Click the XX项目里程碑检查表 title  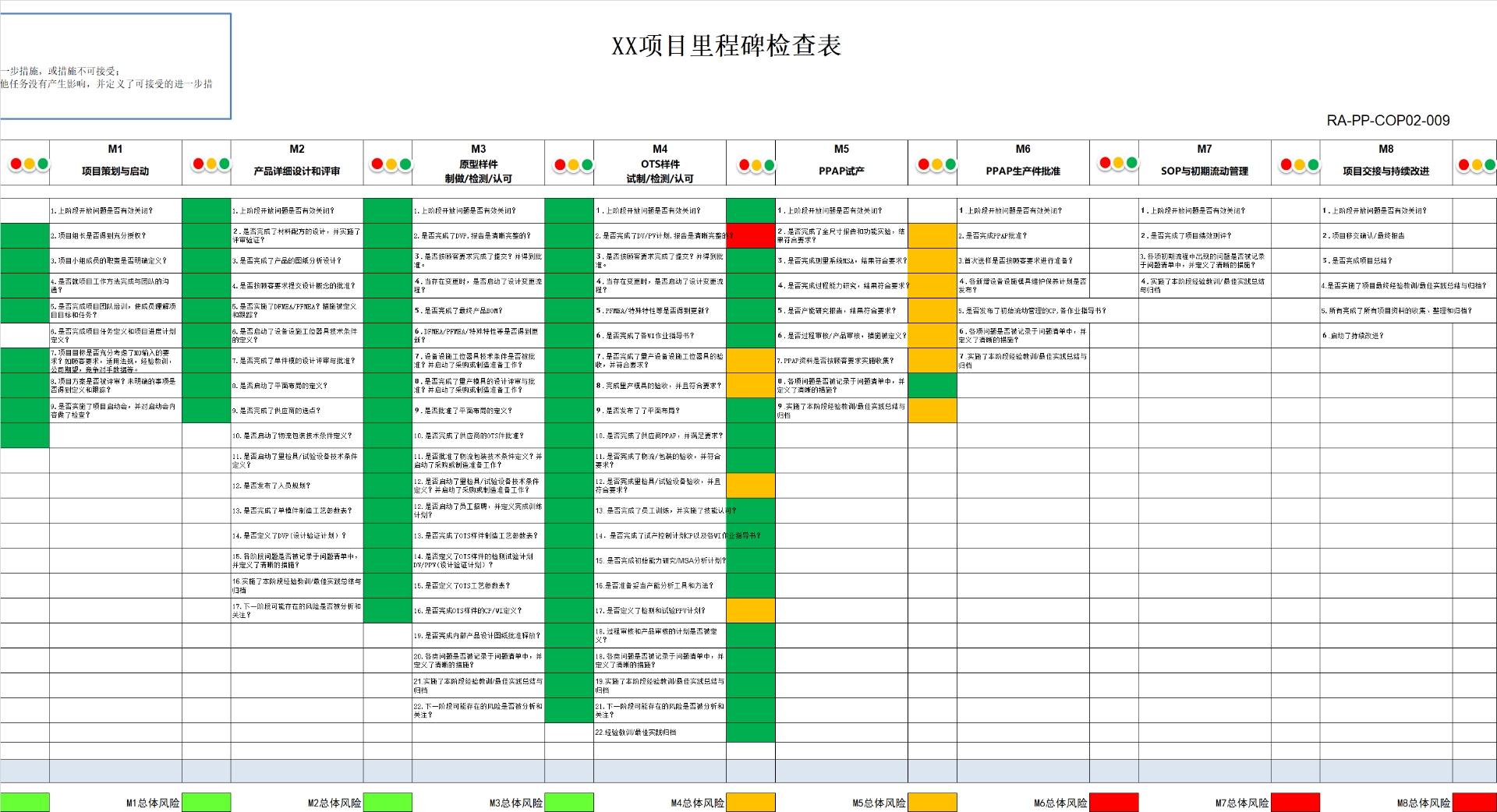pos(725,45)
